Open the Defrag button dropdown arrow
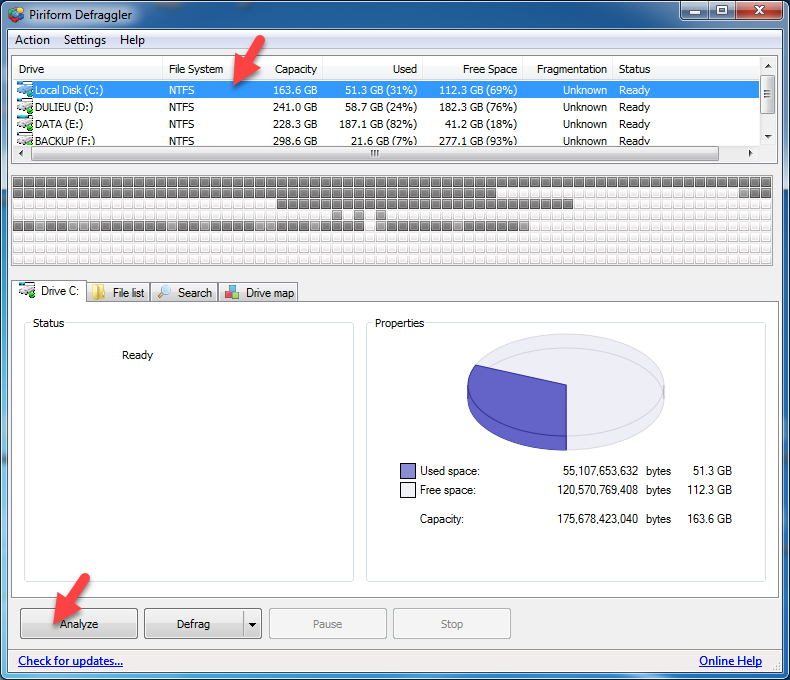The image size is (790, 680). (x=252, y=624)
